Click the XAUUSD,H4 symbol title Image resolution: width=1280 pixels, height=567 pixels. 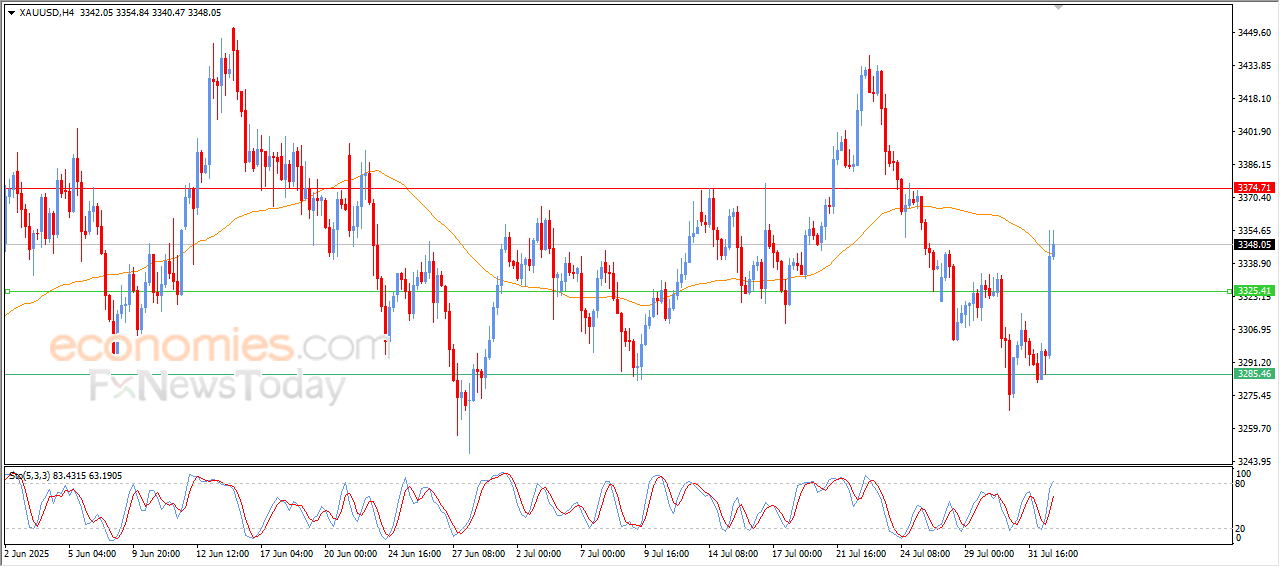pos(45,13)
